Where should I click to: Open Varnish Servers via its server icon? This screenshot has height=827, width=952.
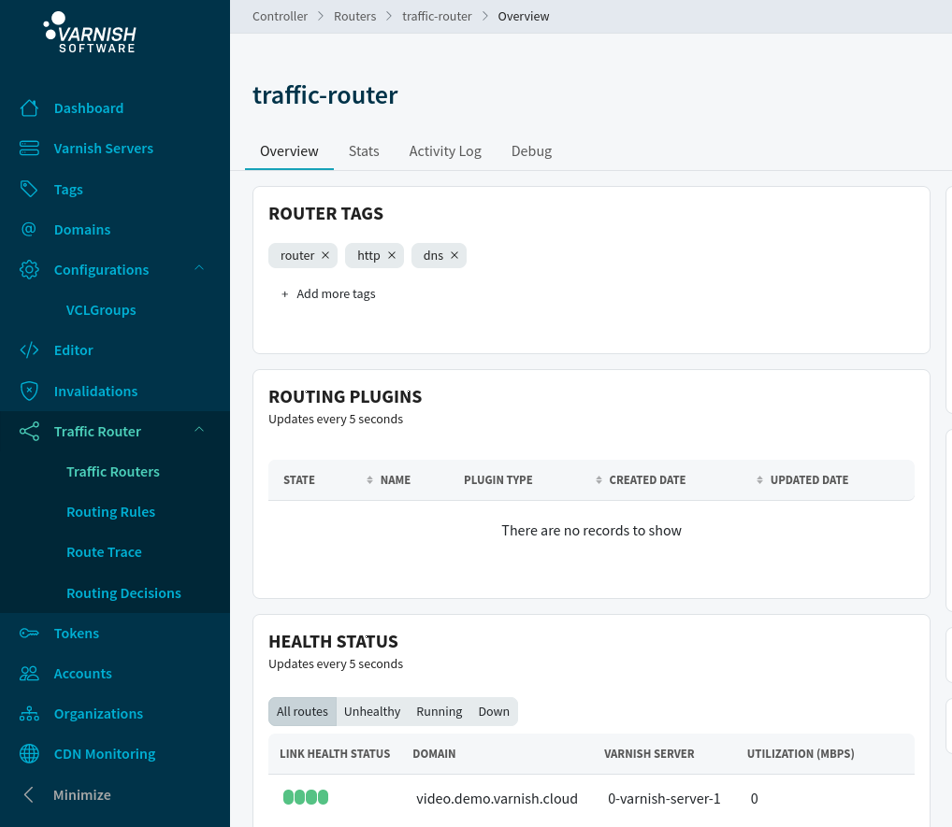click(29, 148)
